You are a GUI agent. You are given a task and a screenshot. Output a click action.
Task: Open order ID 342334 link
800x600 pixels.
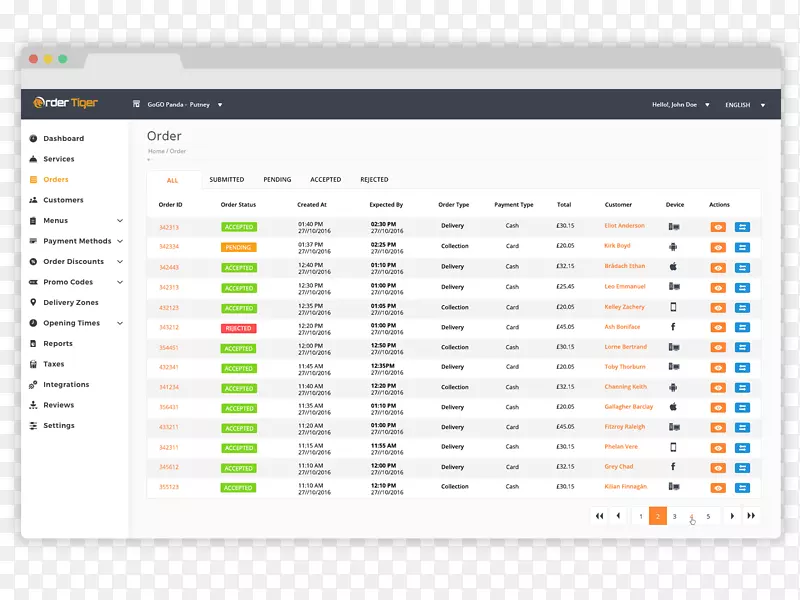169,247
